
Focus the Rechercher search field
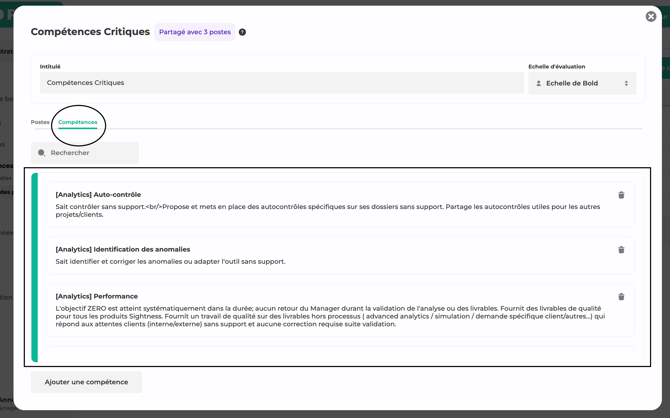pos(90,153)
